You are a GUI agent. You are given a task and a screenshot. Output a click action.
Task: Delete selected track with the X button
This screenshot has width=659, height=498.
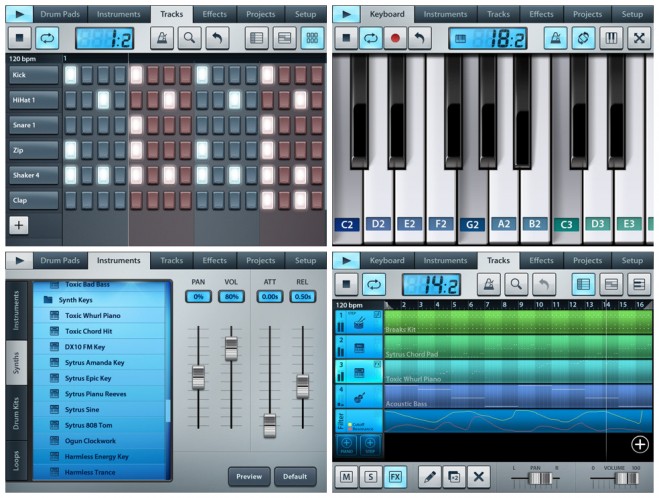point(479,477)
